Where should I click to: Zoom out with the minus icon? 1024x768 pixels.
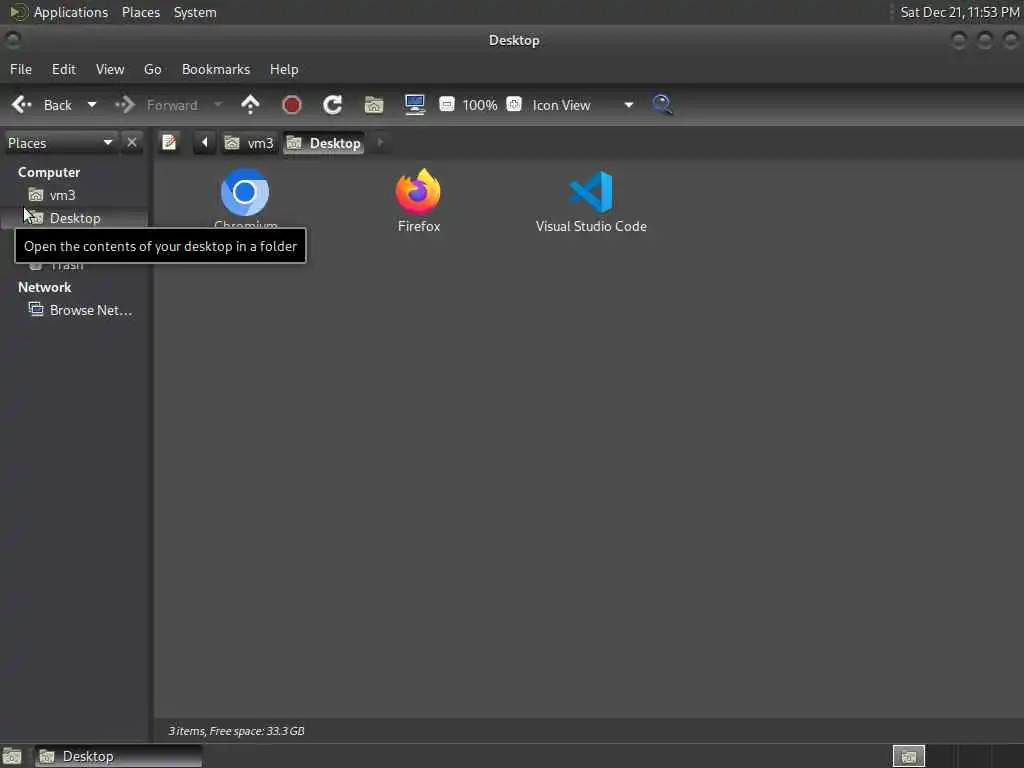tap(447, 104)
